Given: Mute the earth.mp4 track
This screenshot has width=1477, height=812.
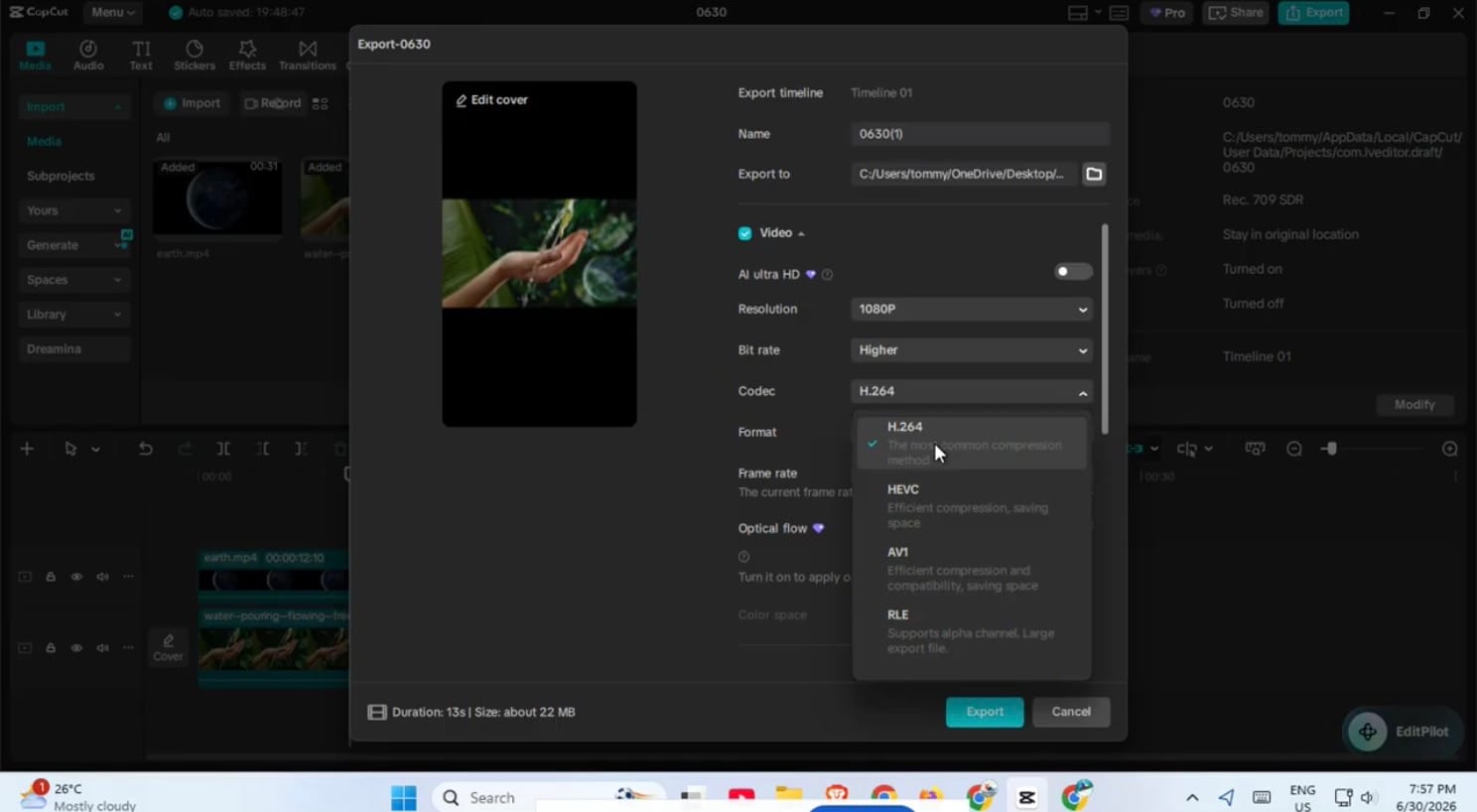Looking at the screenshot, I should 102,577.
